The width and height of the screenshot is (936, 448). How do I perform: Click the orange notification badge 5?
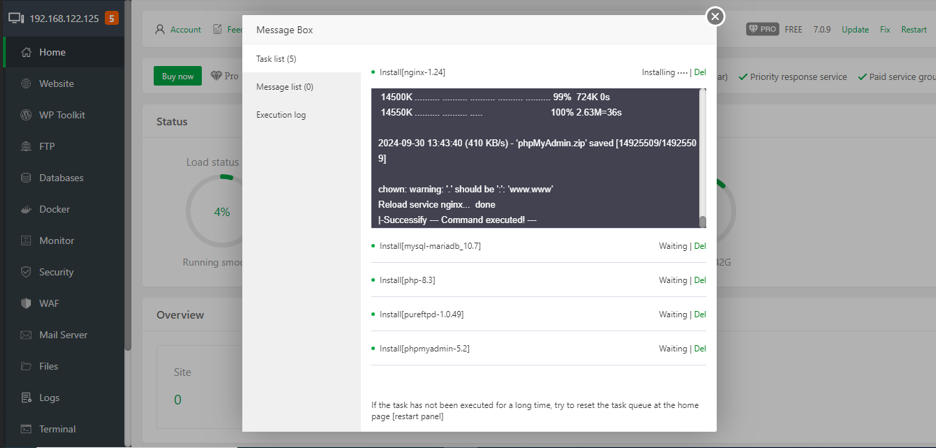pos(112,18)
